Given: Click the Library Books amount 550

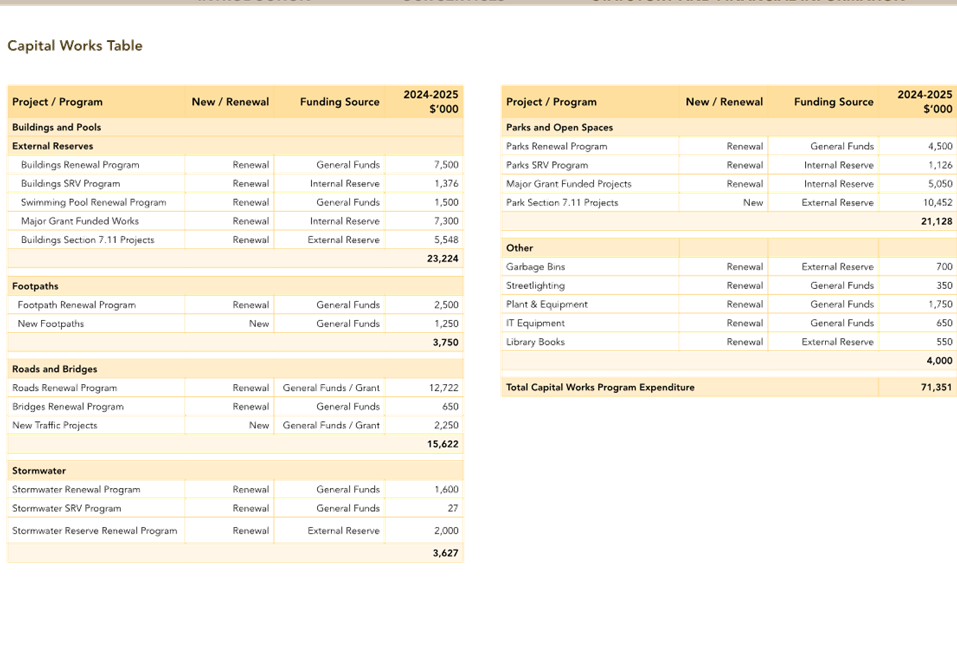Looking at the screenshot, I should pos(944,342).
